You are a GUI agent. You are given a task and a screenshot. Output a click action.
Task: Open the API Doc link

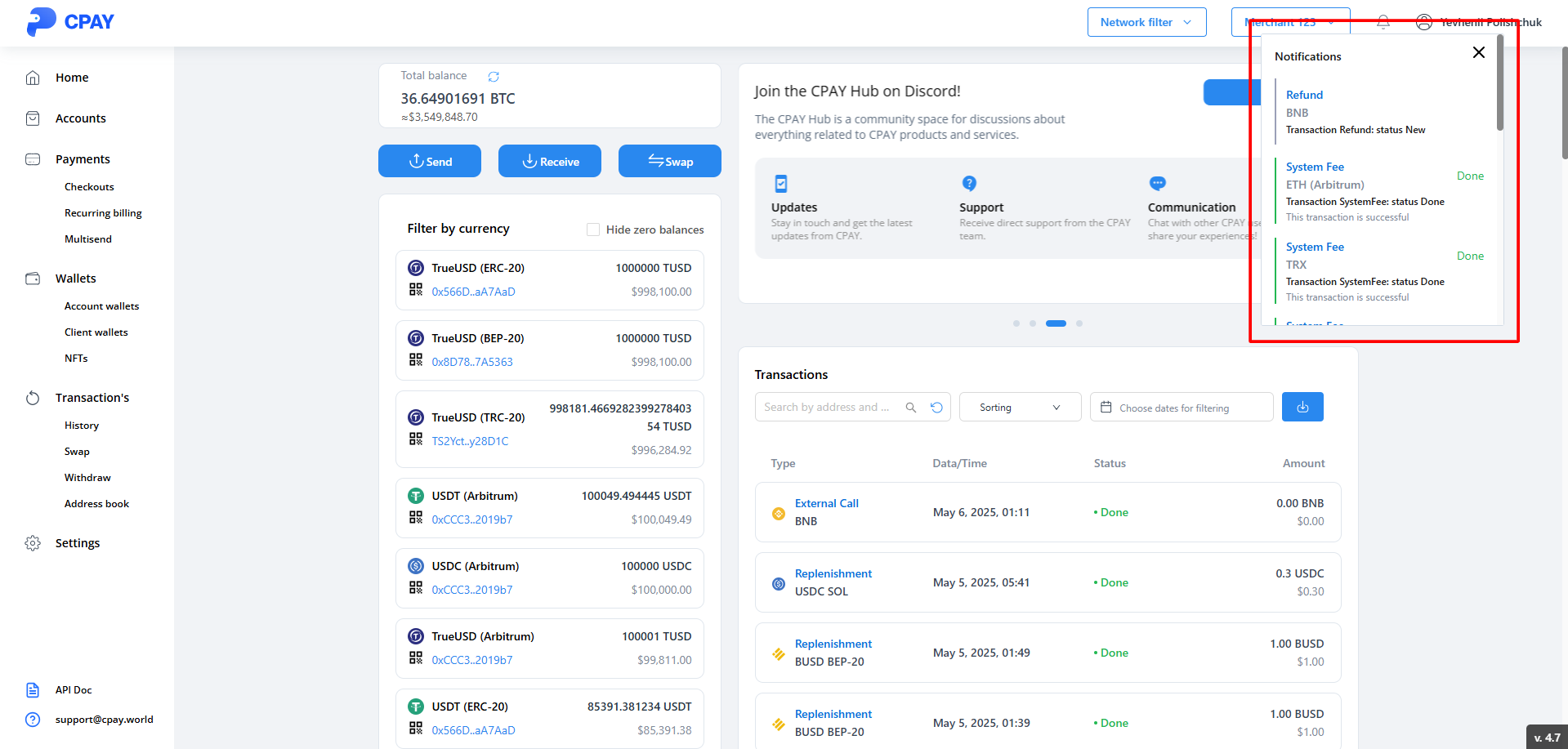click(x=74, y=690)
